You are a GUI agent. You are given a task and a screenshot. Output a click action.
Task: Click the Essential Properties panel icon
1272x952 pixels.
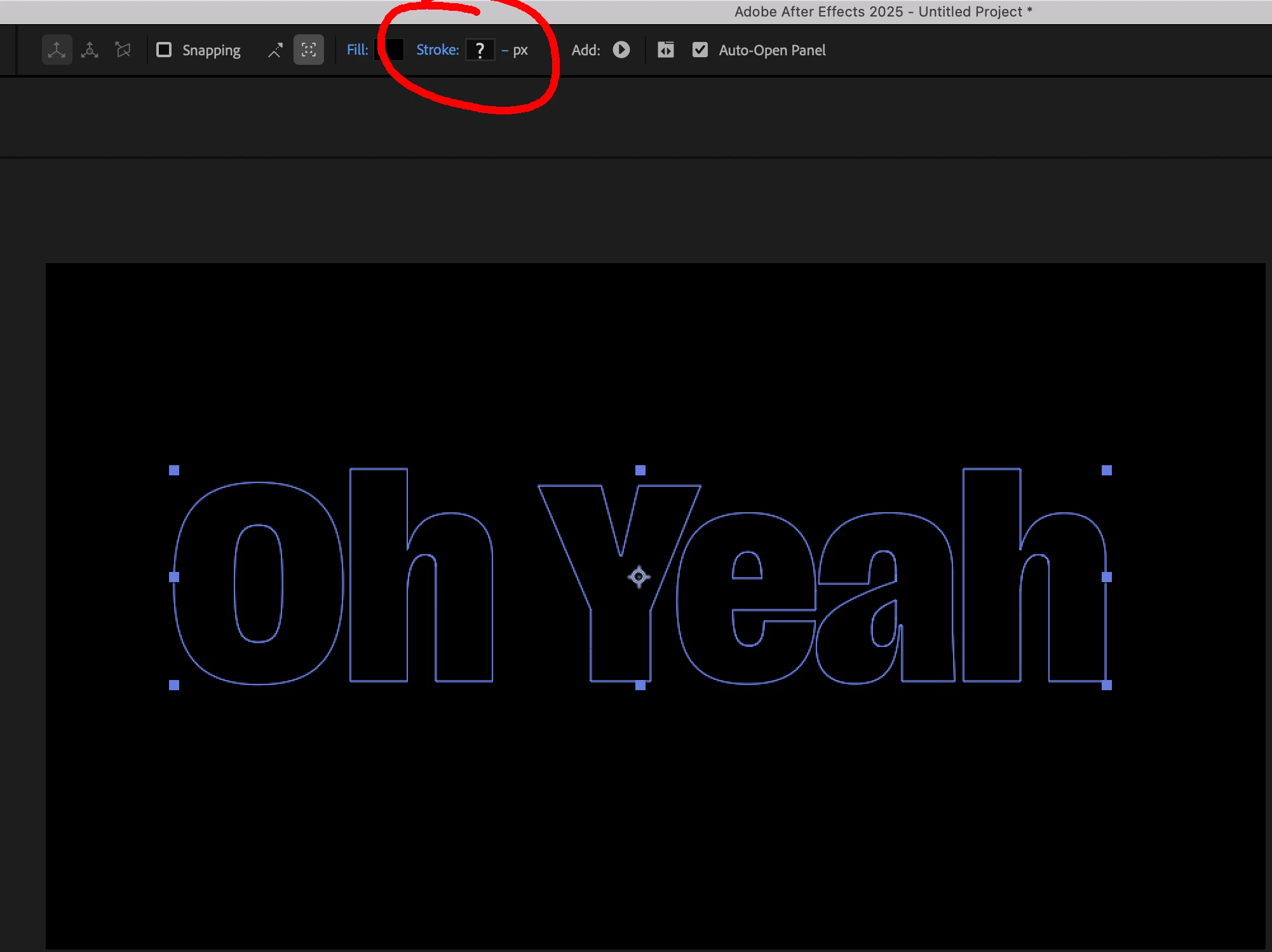point(665,50)
